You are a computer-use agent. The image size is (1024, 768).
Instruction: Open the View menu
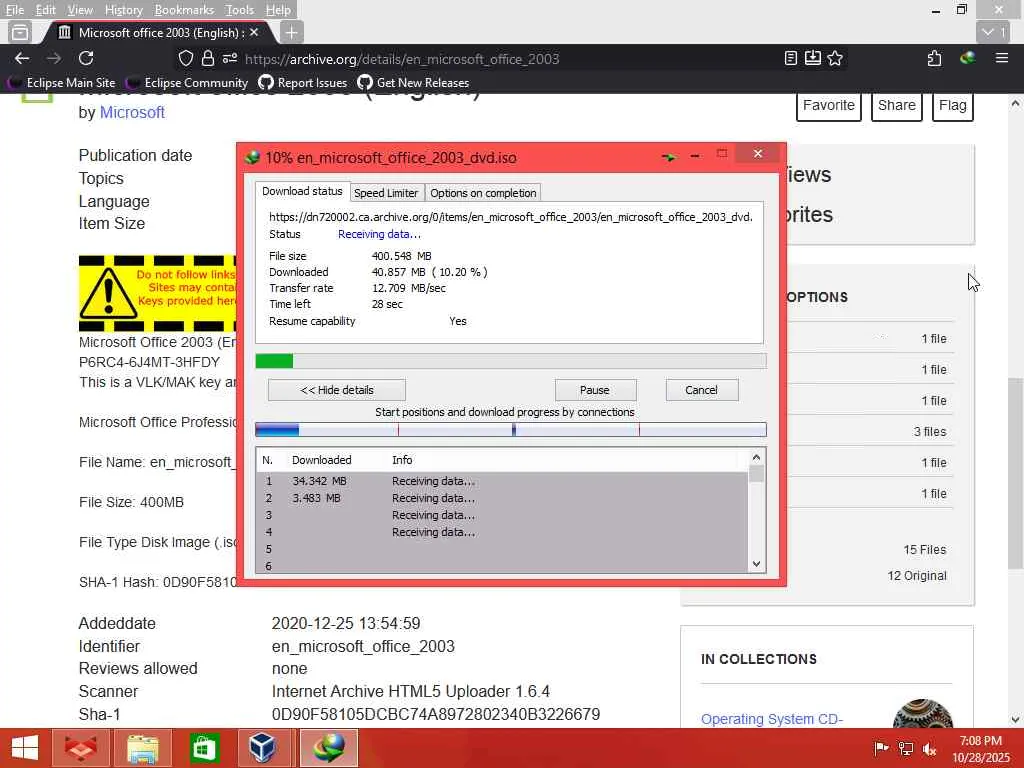tap(80, 10)
